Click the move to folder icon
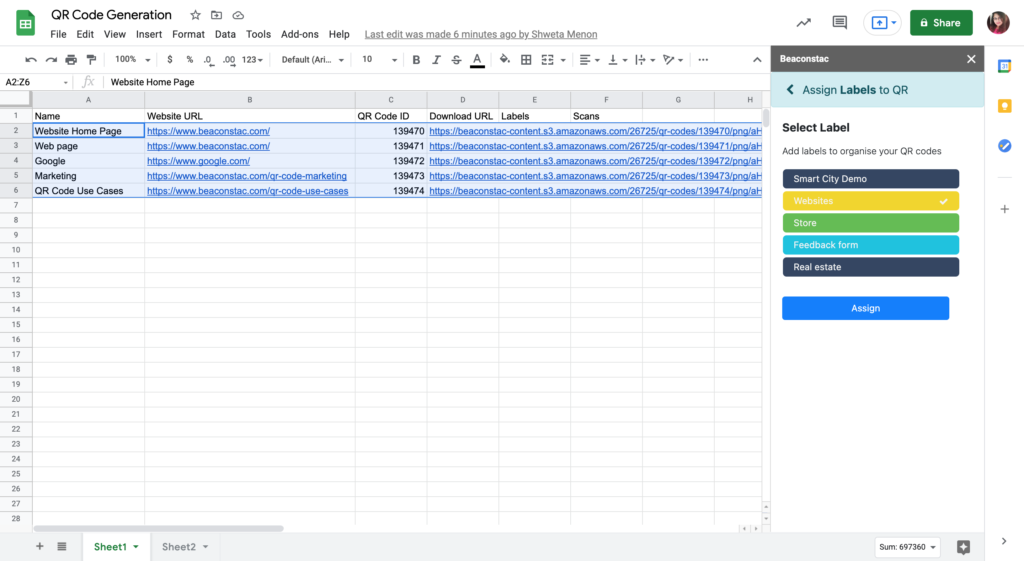1024x561 pixels. [216, 15]
